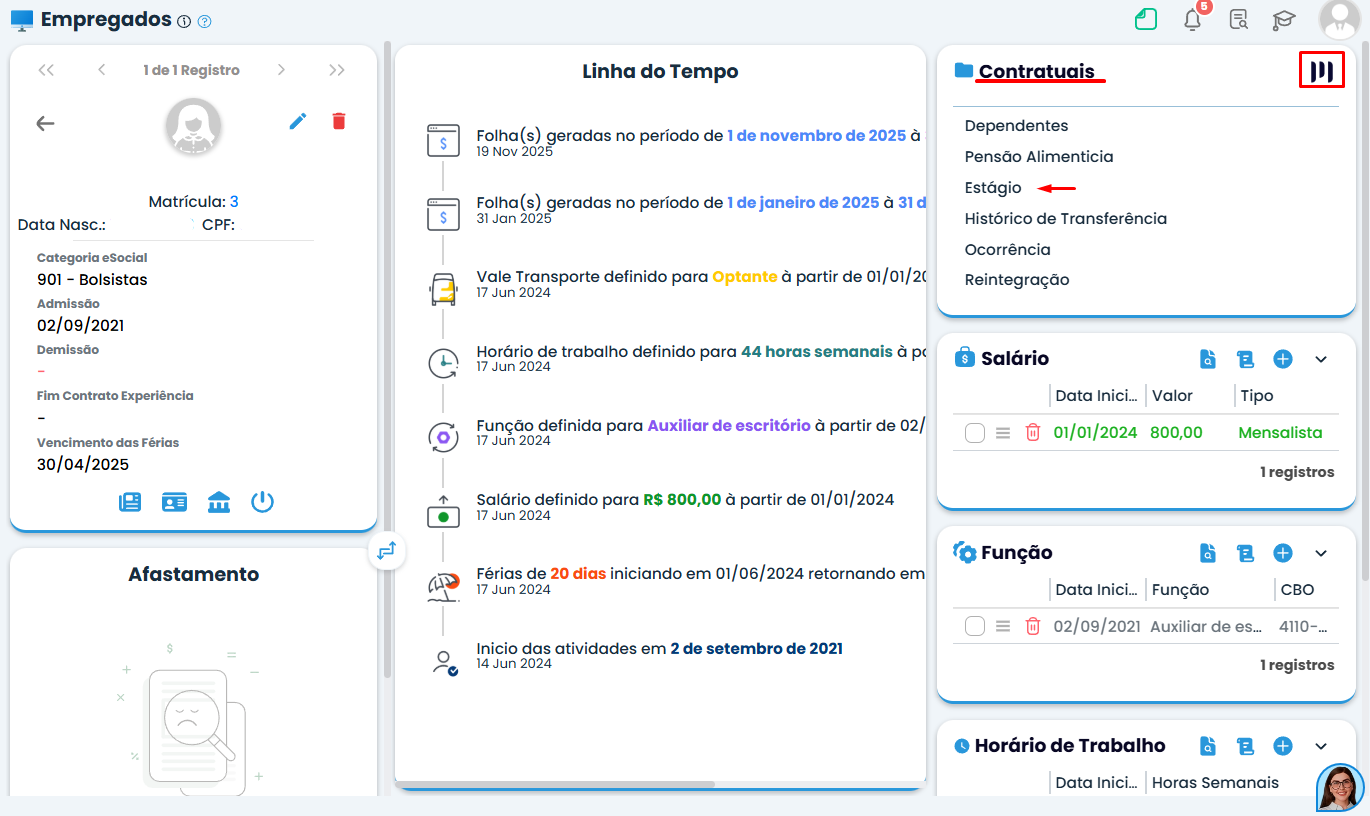Collapse the Função panel chevron

[x=1321, y=553]
